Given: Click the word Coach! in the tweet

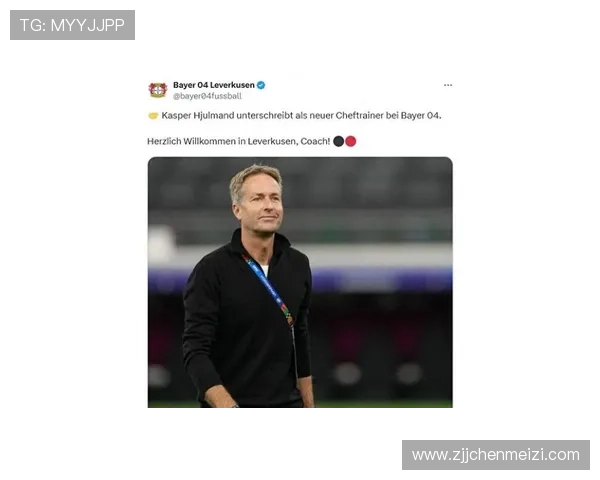Looking at the screenshot, I should pos(315,141).
